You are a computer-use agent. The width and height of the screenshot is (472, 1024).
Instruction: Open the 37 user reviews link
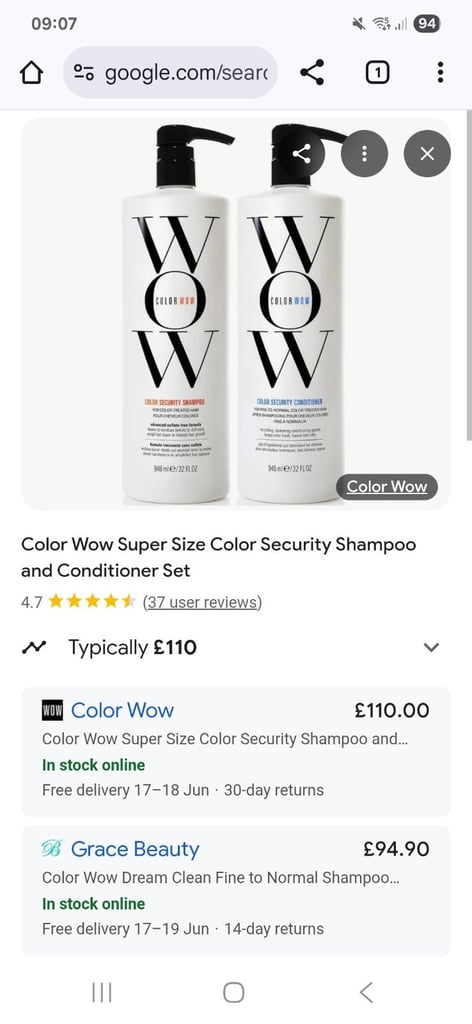click(202, 602)
